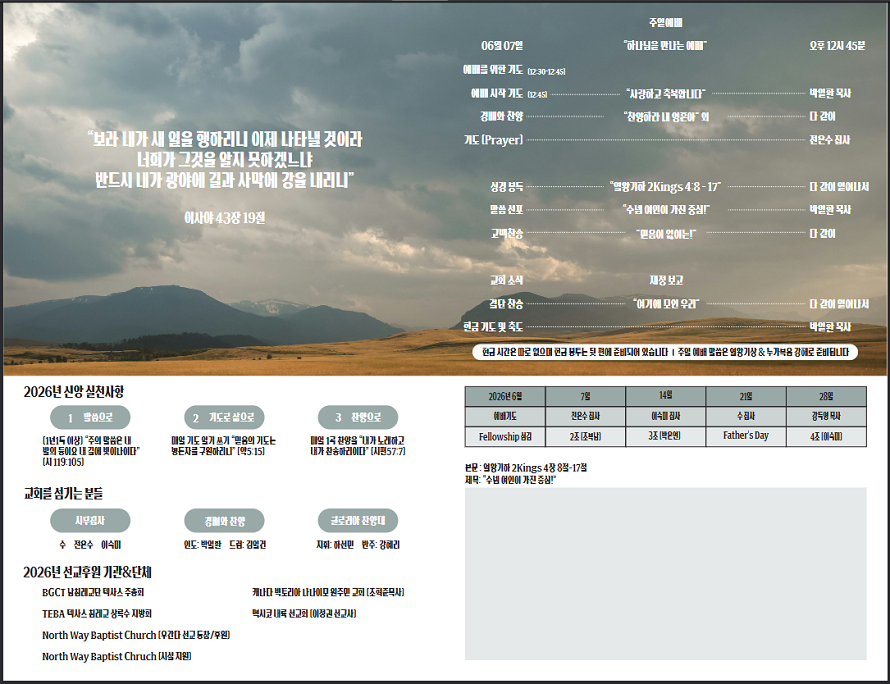Click '다 같이' in the 경배와 찬양 row
Viewport: 890px width, 684px height.
822,116
